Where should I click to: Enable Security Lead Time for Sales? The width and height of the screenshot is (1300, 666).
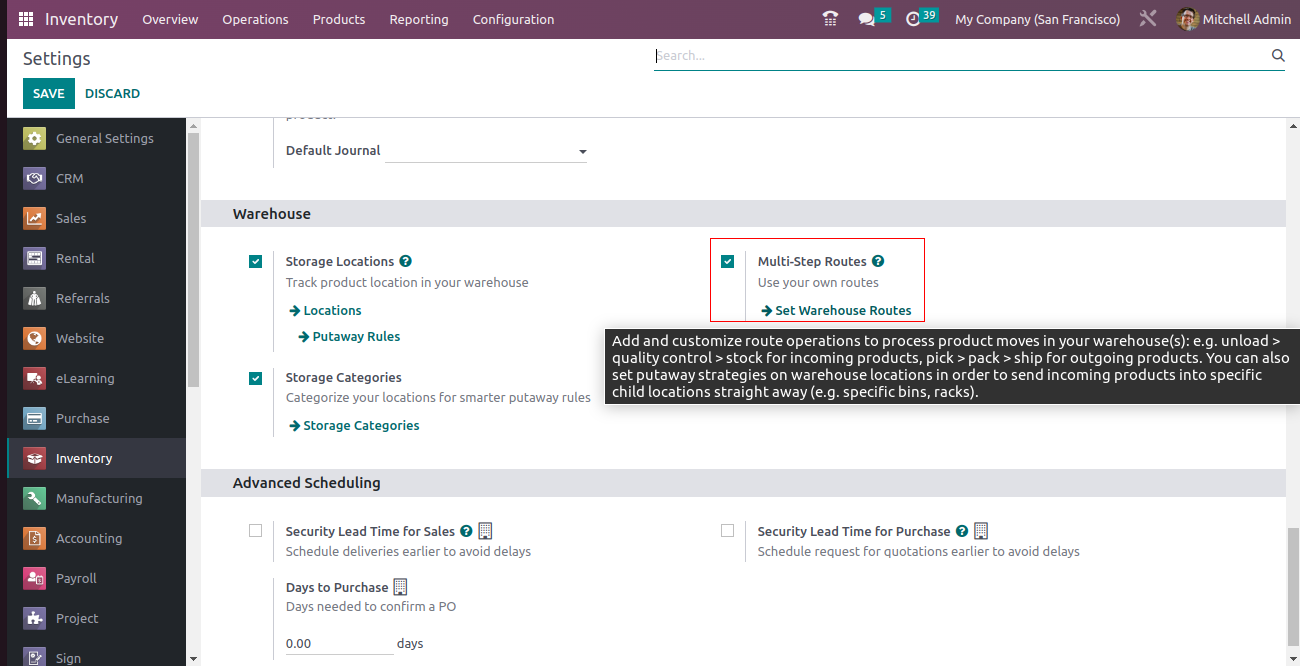(x=256, y=531)
